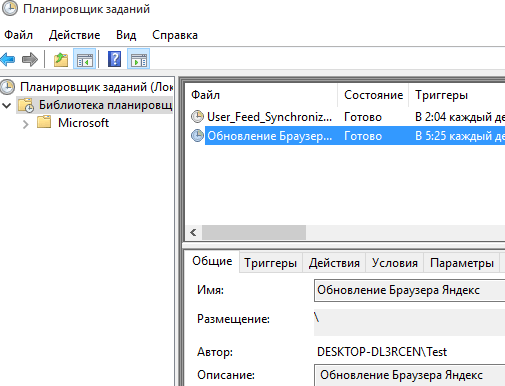
Task: Click the author value DESKTOP-DL3RCEN\Test
Action: coord(382,352)
